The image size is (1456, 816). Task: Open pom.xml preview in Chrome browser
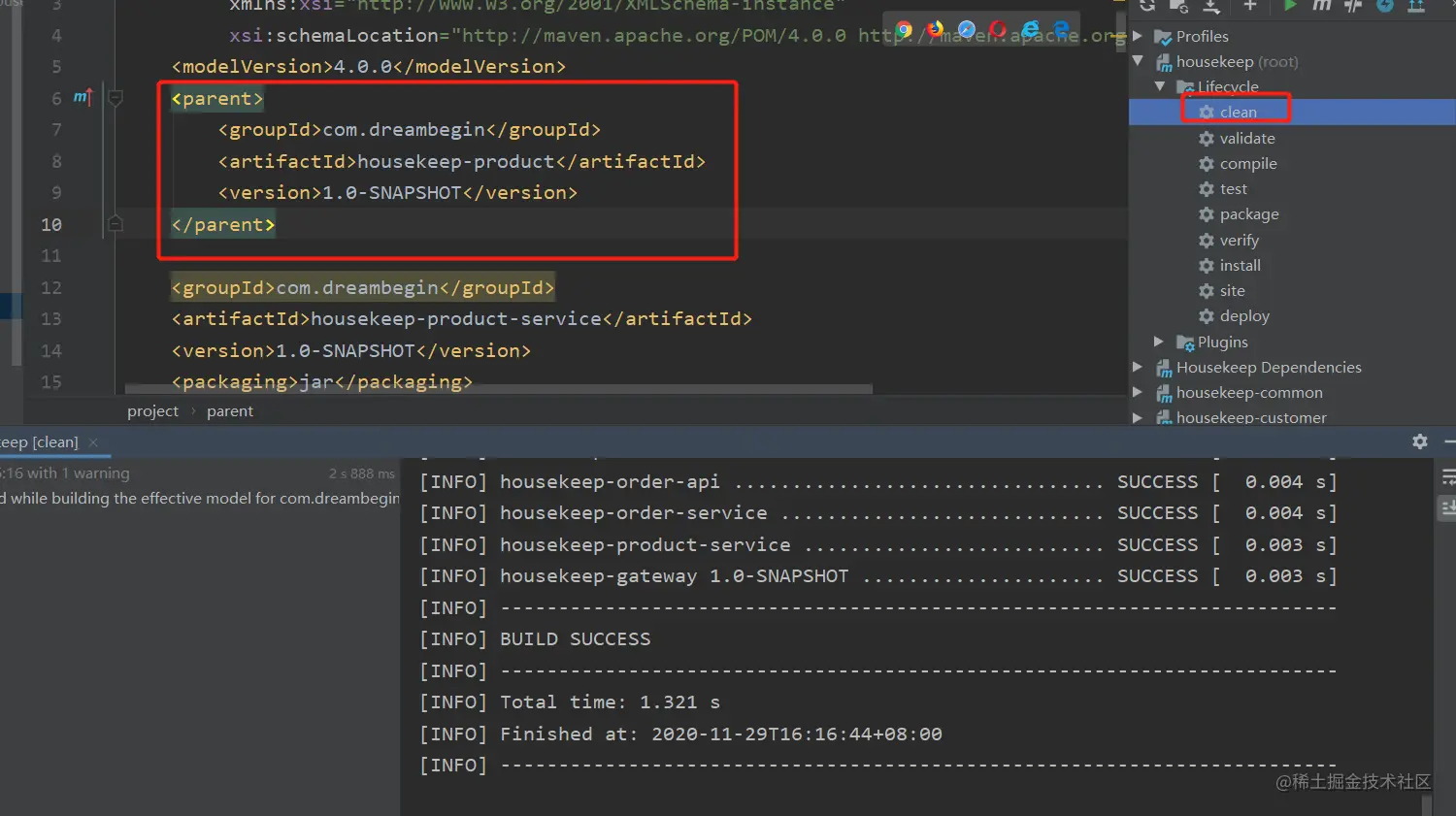905,30
